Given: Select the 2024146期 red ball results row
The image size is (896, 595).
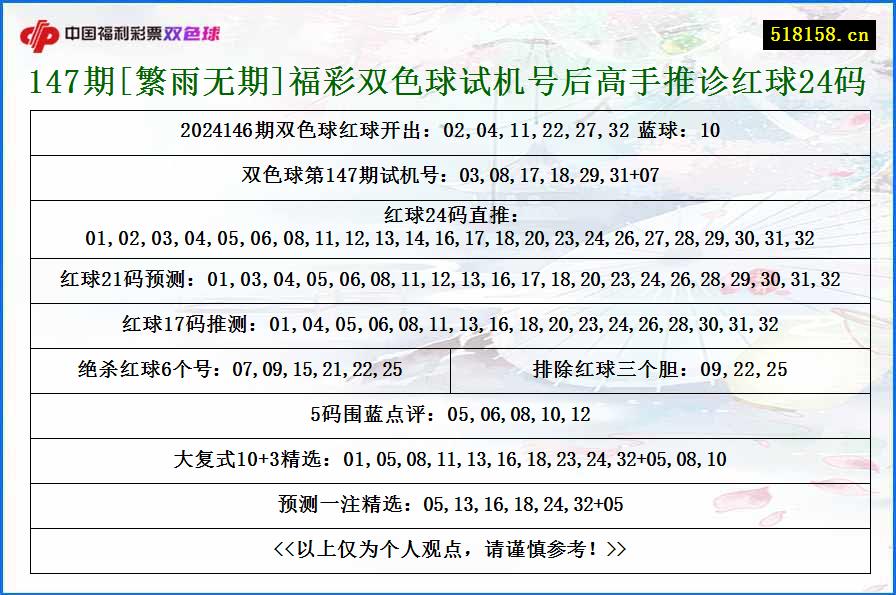Looking at the screenshot, I should 448,130.
